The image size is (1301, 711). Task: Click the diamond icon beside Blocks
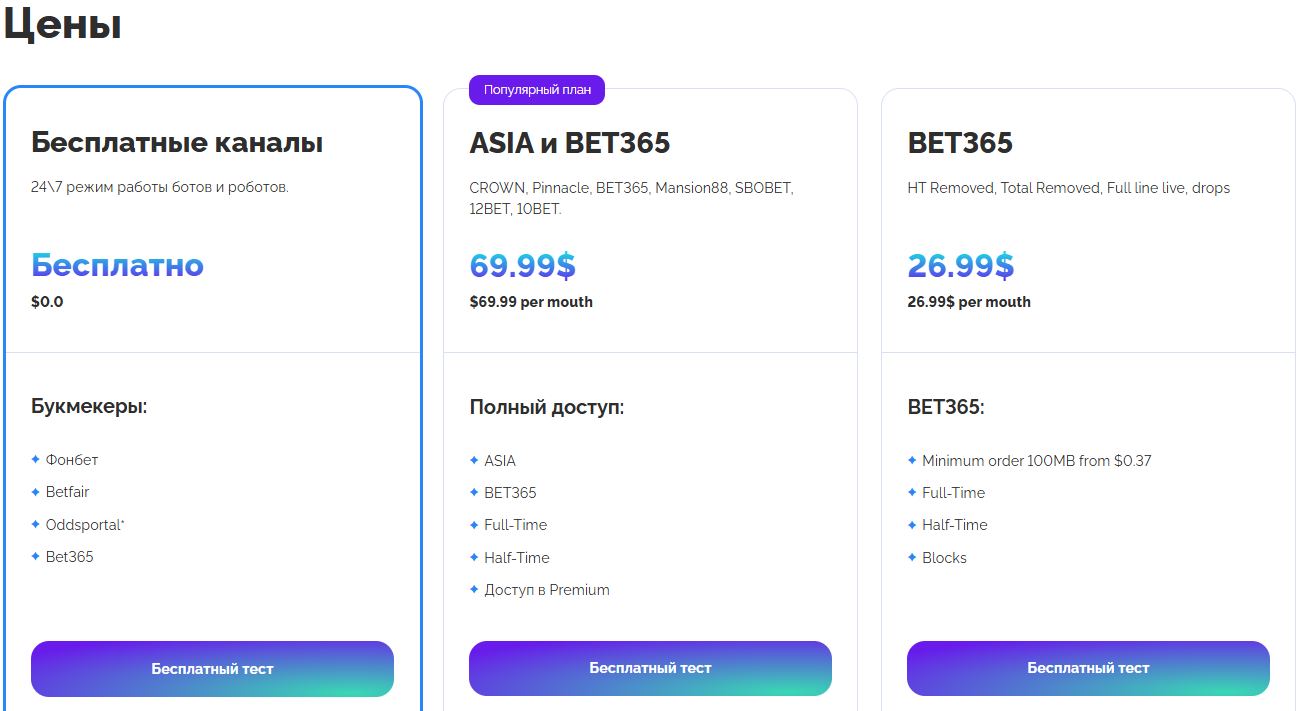[x=912, y=558]
